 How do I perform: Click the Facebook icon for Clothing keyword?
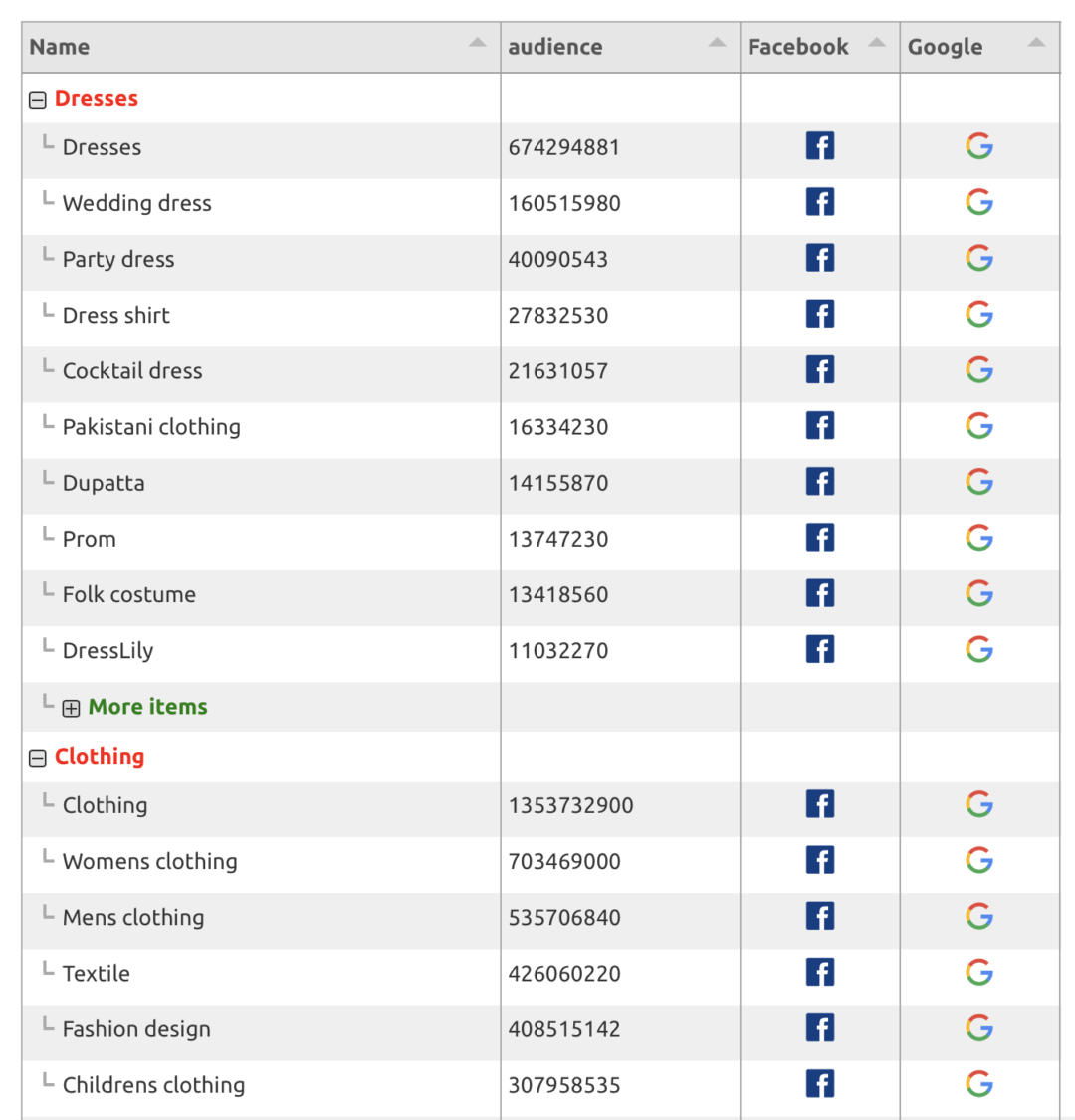[819, 803]
